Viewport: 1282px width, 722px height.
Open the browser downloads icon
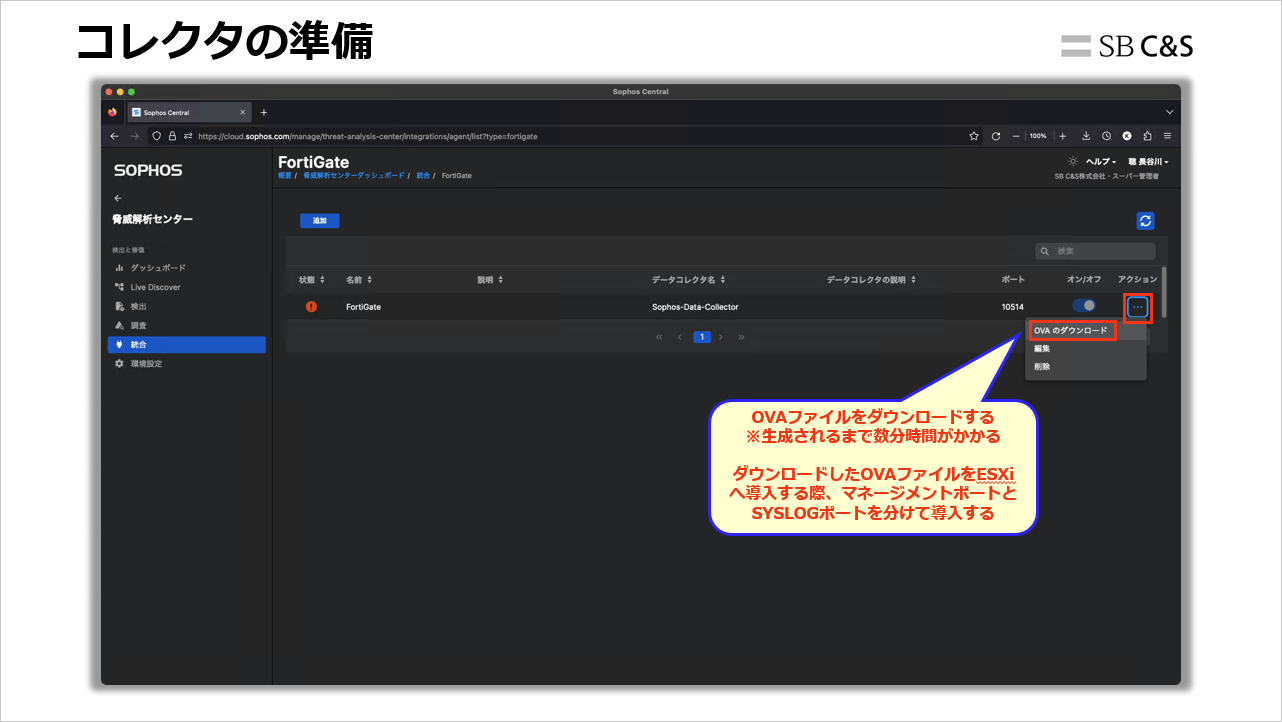pyautogui.click(x=1087, y=136)
